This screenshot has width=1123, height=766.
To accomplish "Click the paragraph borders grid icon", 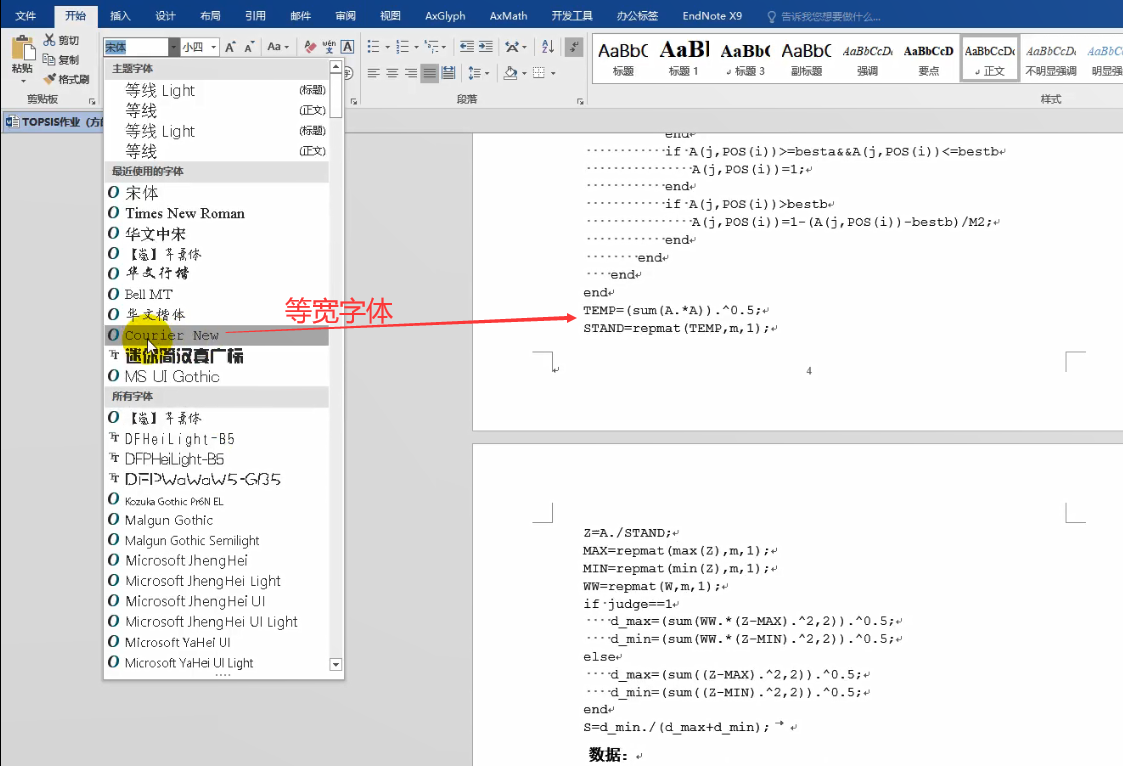I will point(539,73).
